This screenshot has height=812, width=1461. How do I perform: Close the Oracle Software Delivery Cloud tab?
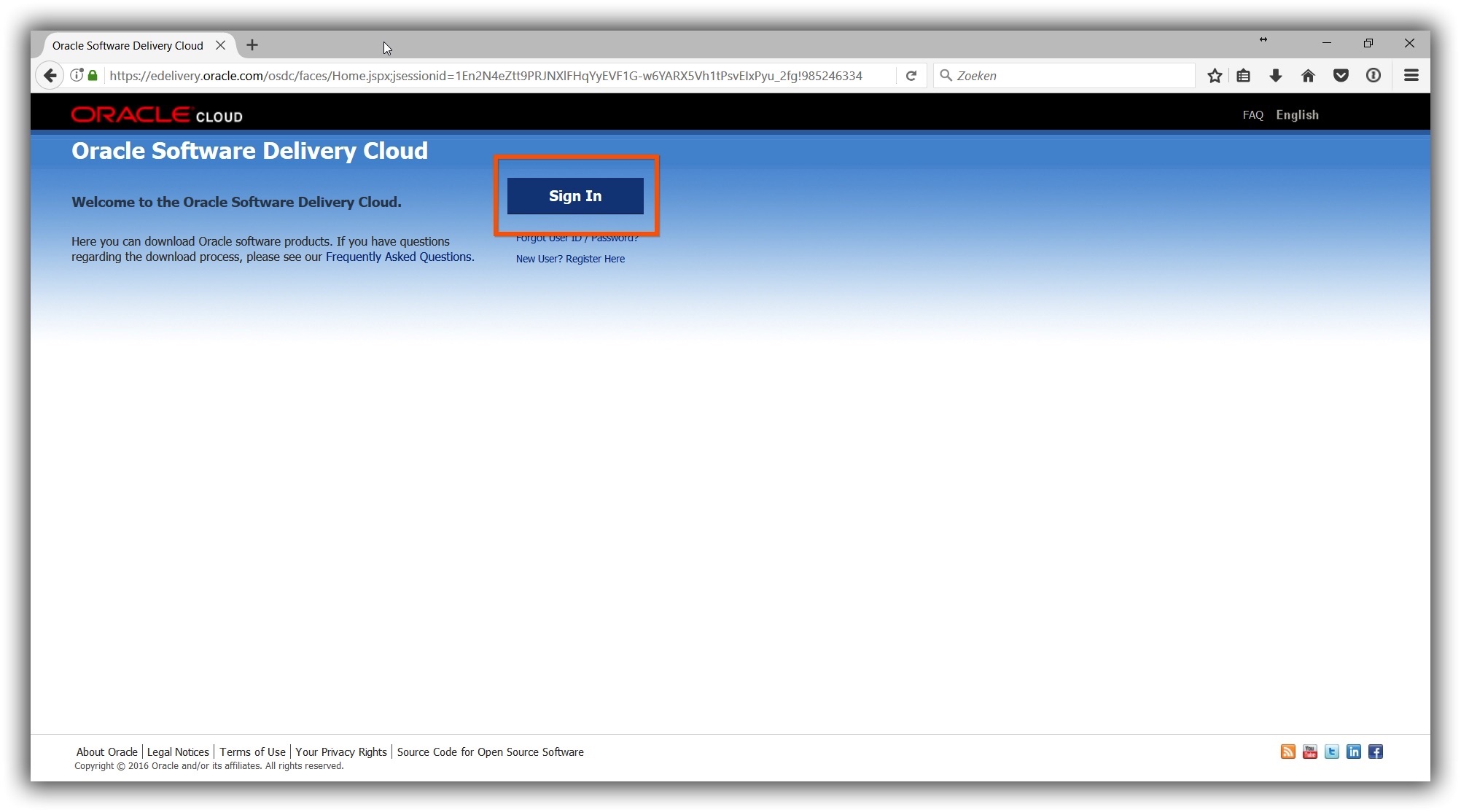tap(220, 45)
